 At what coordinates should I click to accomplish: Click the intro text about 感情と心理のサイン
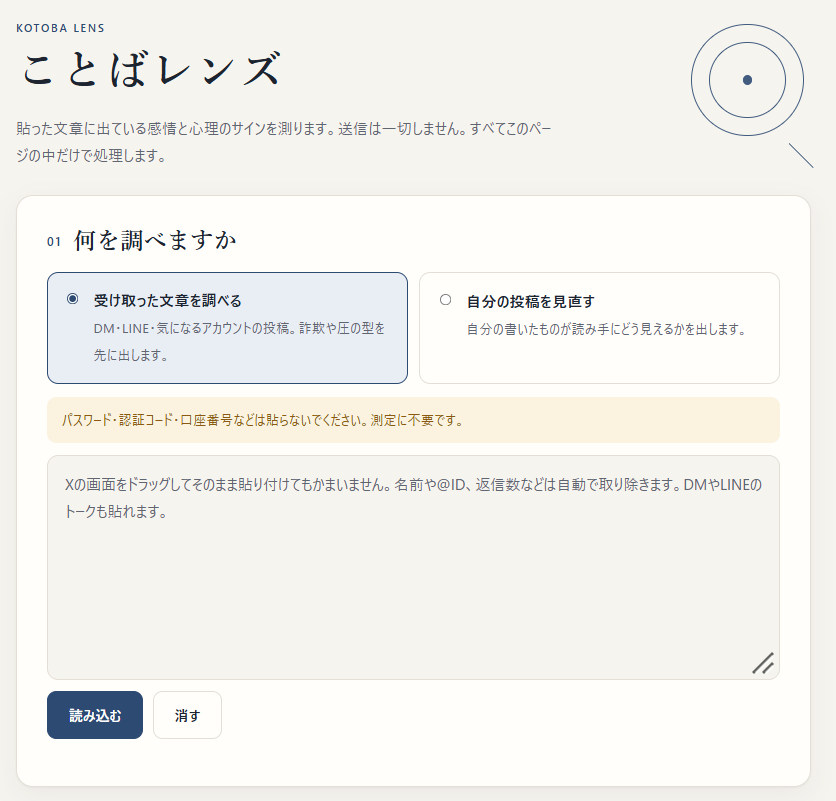coord(284,142)
